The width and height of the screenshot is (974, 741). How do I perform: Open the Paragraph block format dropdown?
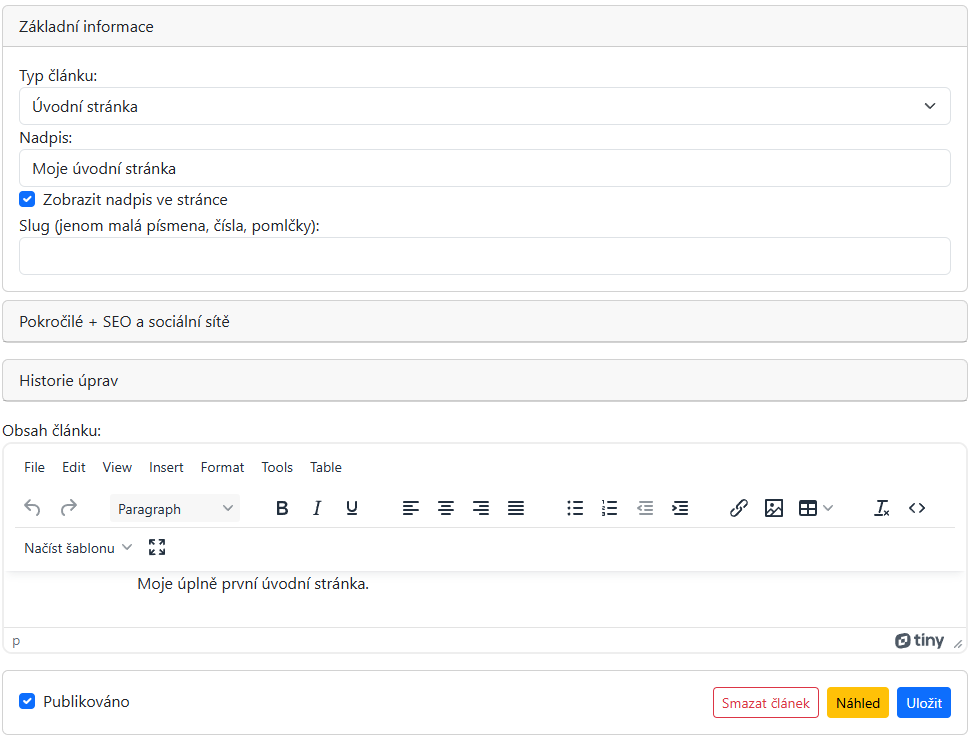tap(175, 509)
